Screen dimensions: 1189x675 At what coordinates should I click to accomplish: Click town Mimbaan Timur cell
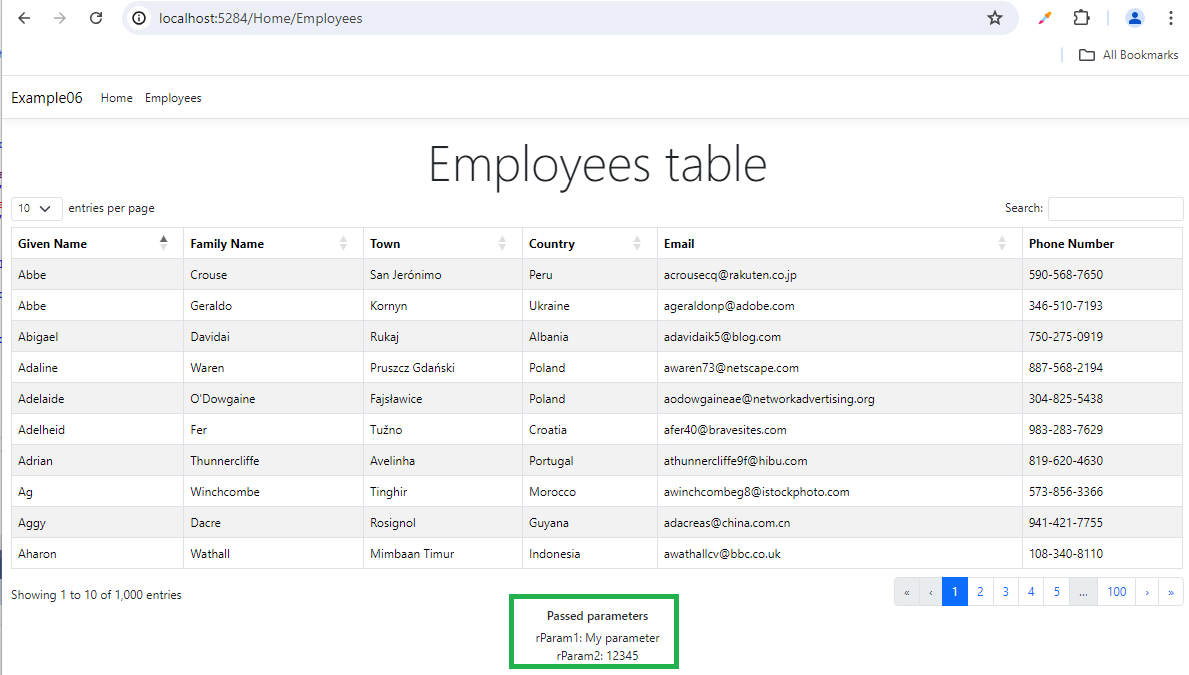tap(442, 554)
